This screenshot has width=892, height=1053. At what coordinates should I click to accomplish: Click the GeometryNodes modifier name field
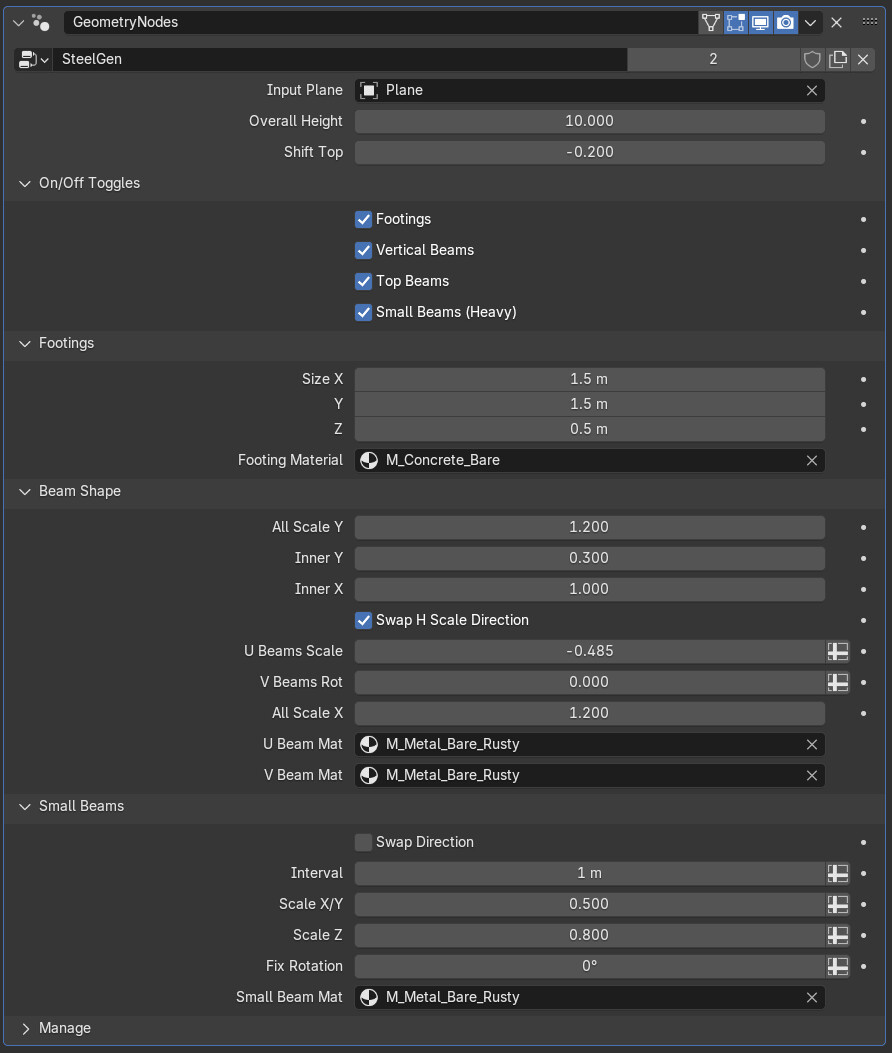[380, 22]
